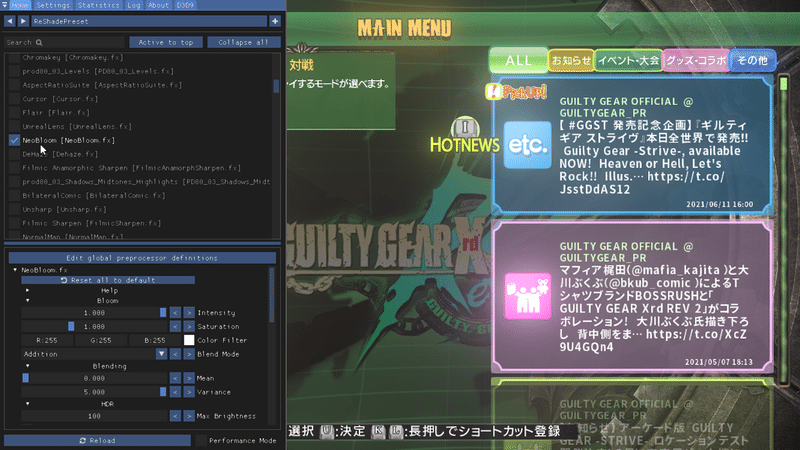Click the effect Search field
The height and width of the screenshot is (450, 800).
65,42
